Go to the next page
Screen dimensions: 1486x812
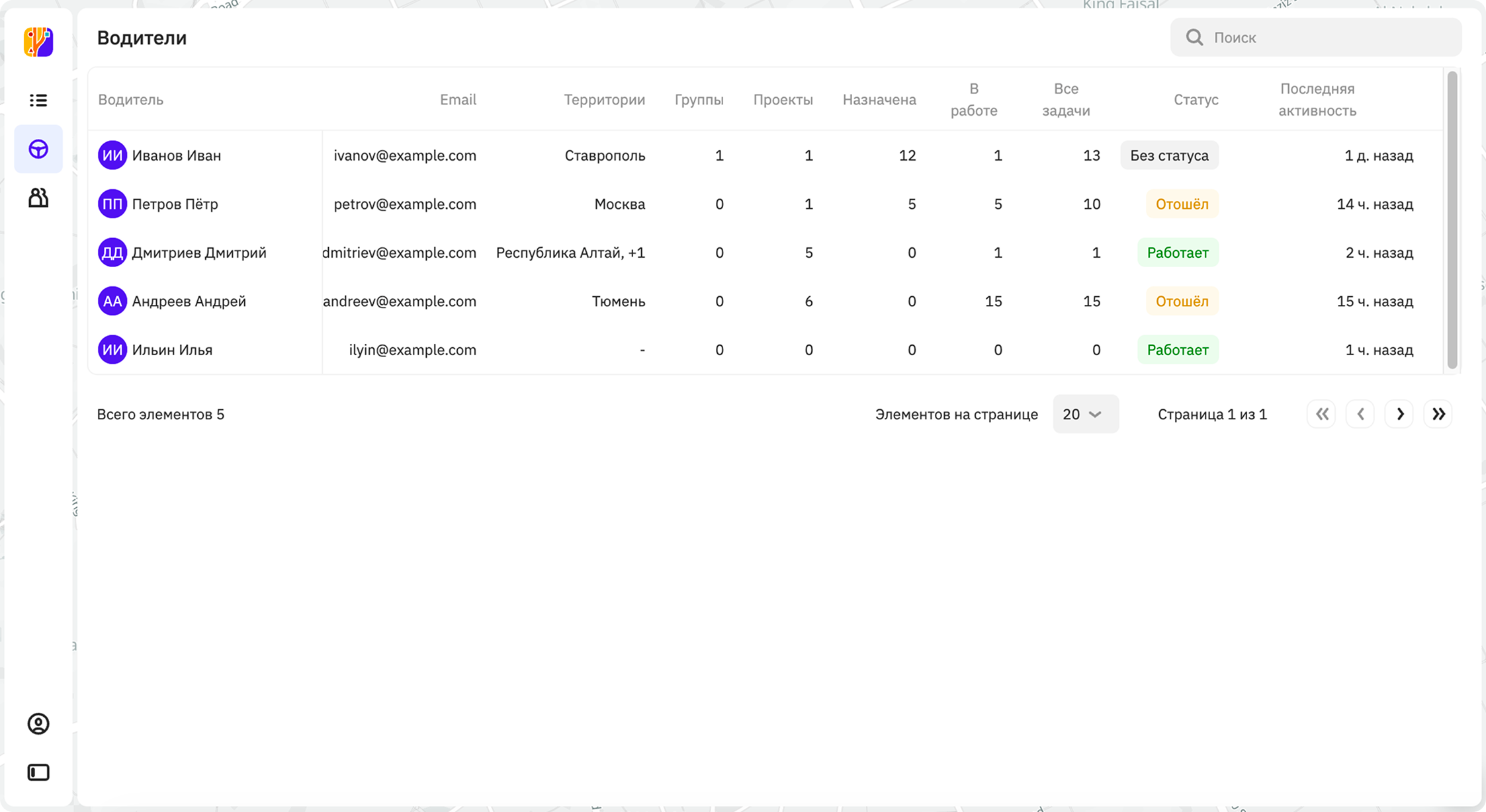(x=1399, y=414)
